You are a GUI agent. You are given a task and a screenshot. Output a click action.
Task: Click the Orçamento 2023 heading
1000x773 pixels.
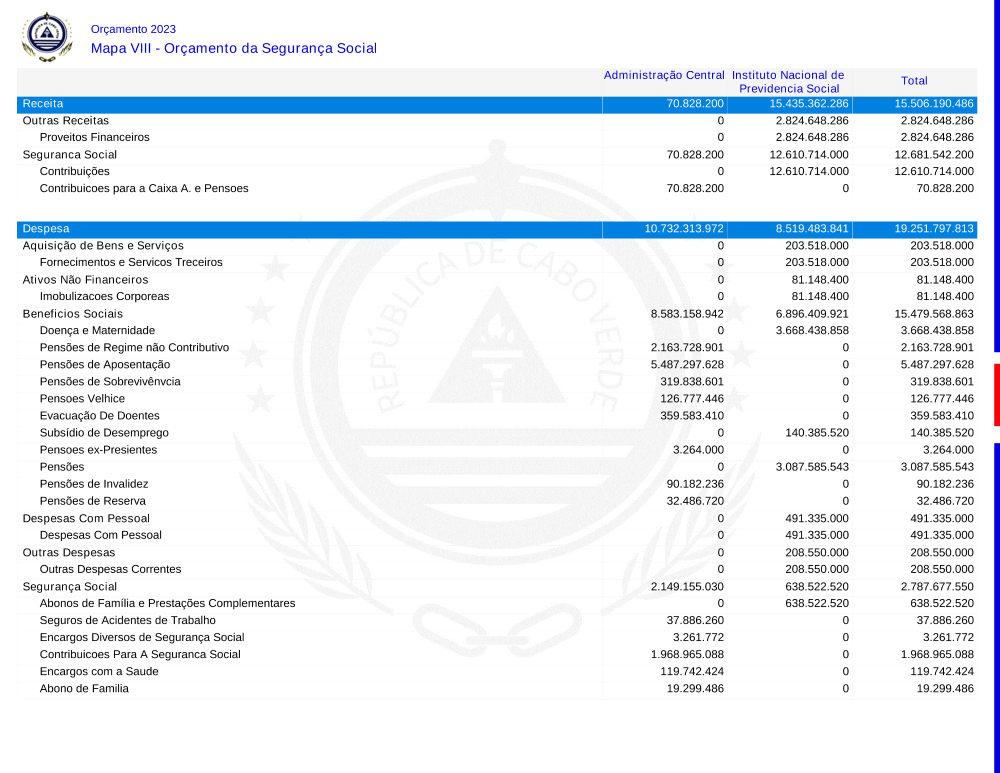point(133,30)
